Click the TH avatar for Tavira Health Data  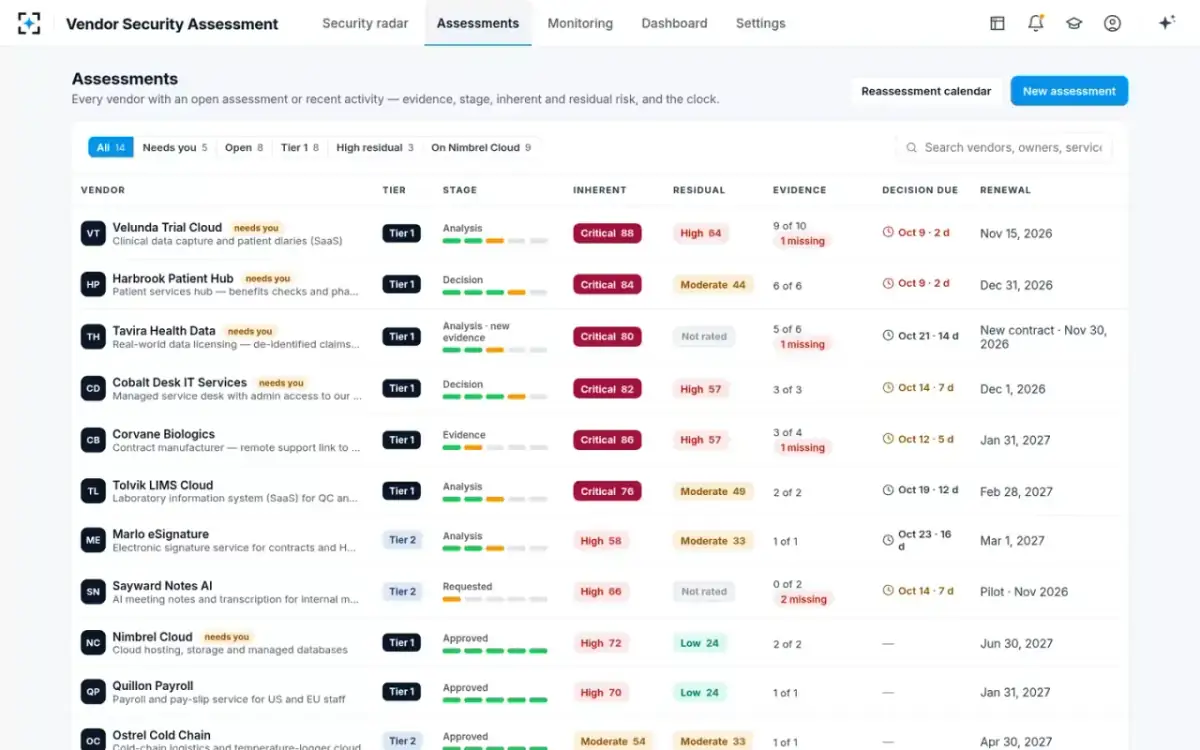coord(93,337)
